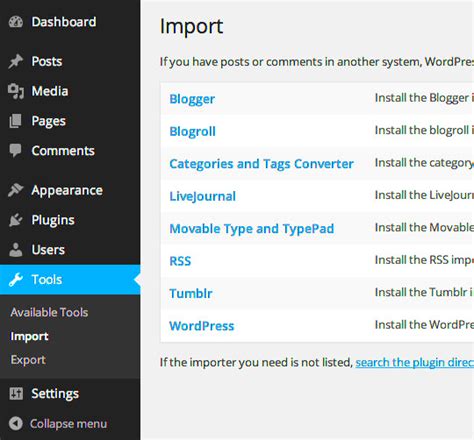This screenshot has width=474, height=440.
Task: Click the Plugins plug icon
Action: click(x=15, y=220)
